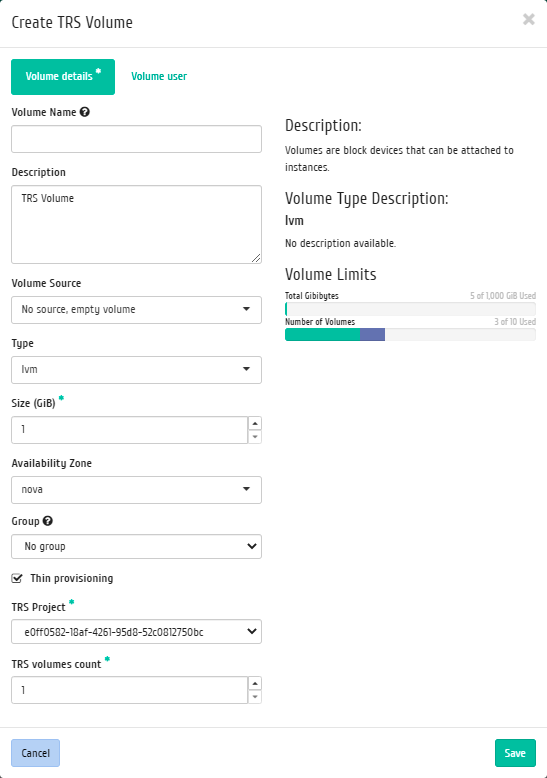Select the Volume details tab

[63, 77]
